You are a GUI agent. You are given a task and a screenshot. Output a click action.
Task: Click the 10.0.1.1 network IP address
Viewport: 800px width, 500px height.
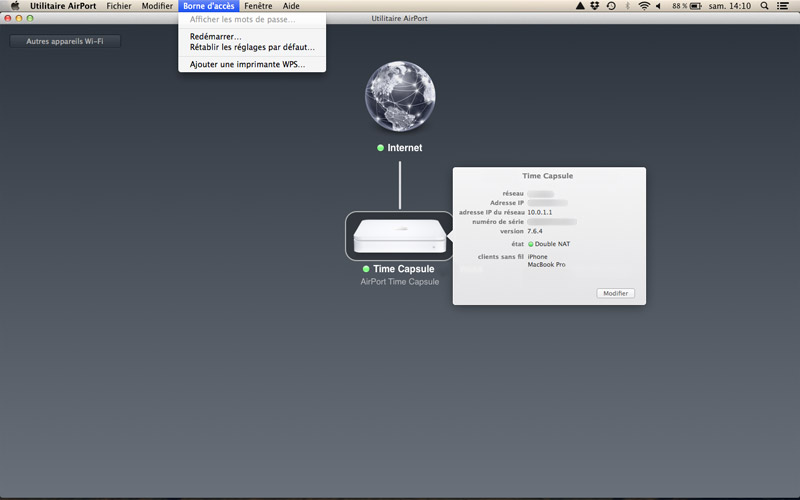[x=540, y=212]
